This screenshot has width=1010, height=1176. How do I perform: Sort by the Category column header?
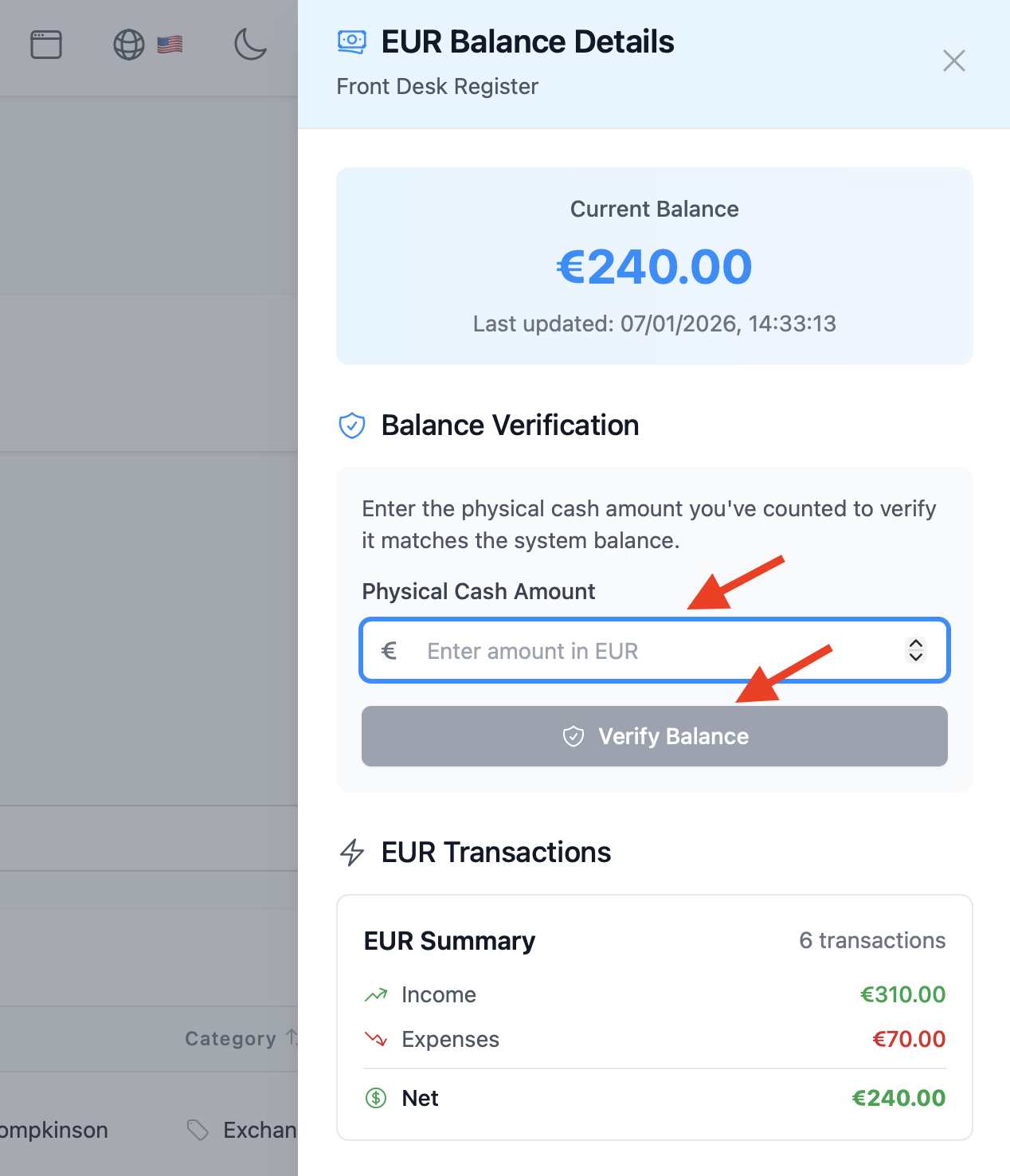click(x=231, y=1038)
